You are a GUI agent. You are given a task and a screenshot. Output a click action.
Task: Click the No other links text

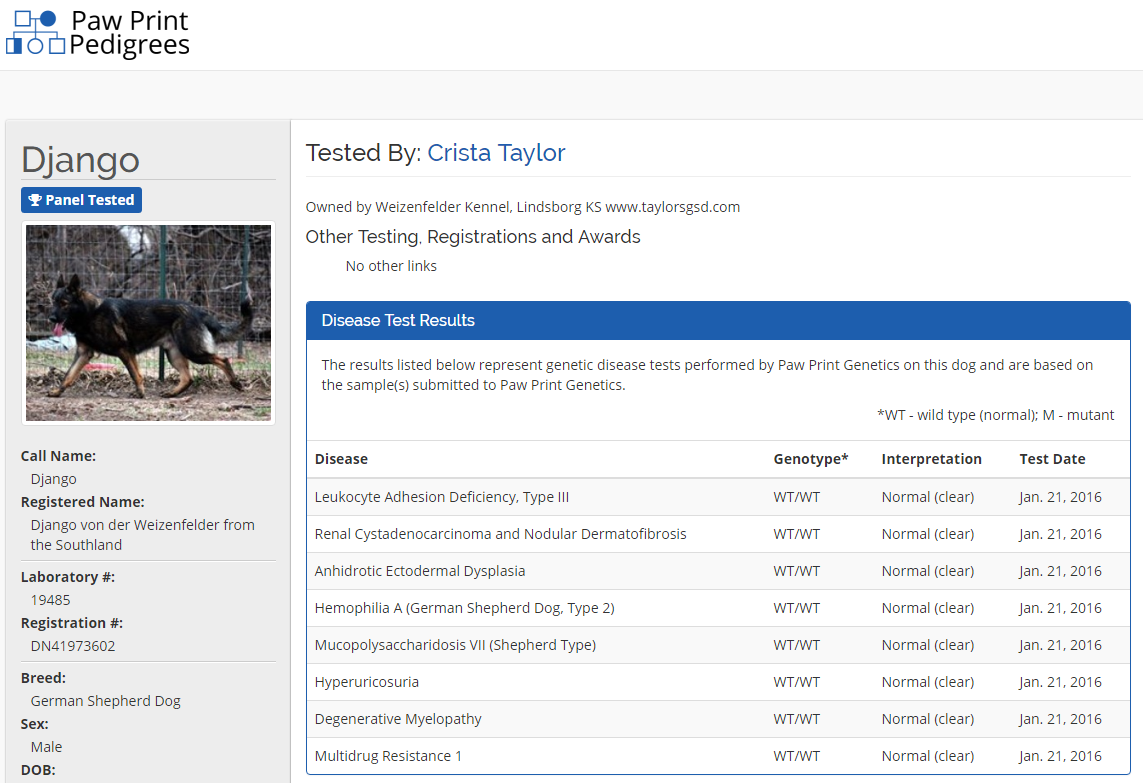[391, 266]
